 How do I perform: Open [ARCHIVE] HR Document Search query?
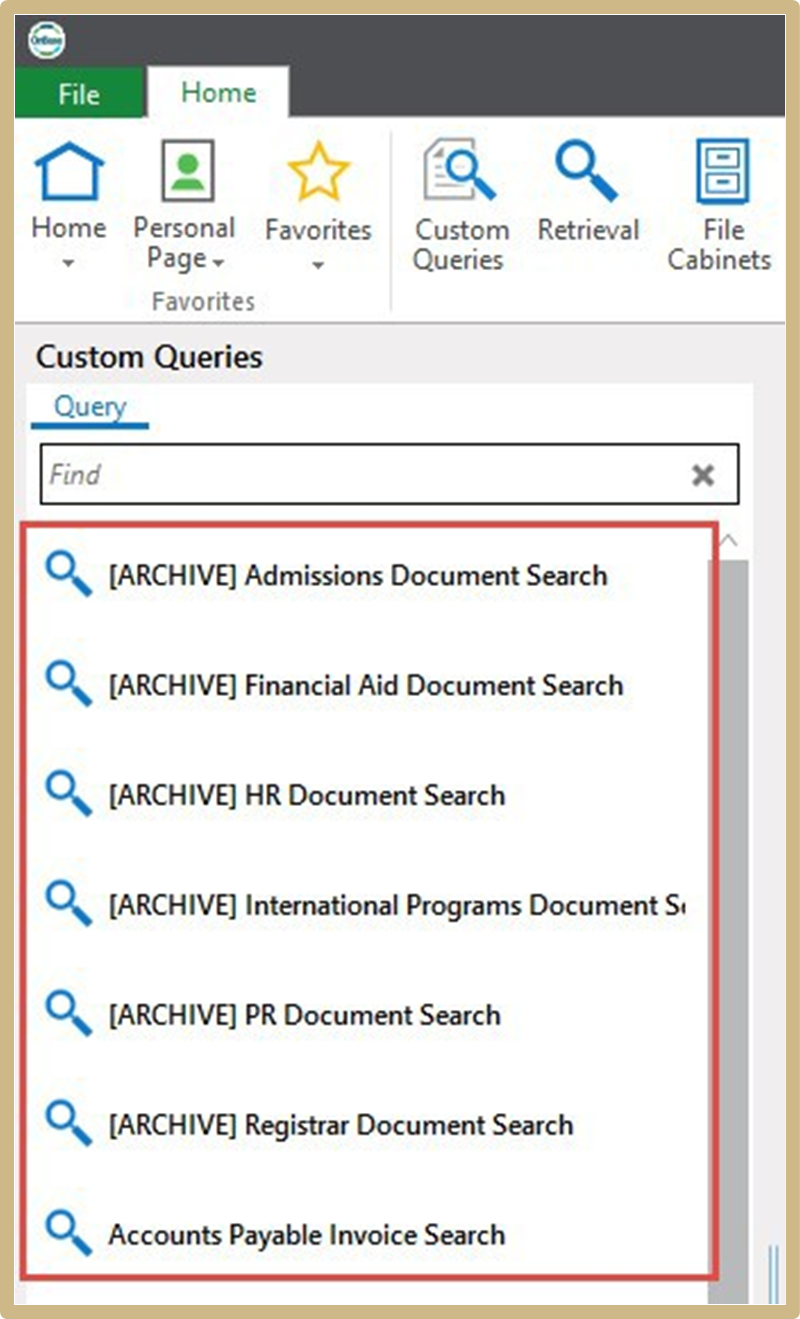point(306,796)
